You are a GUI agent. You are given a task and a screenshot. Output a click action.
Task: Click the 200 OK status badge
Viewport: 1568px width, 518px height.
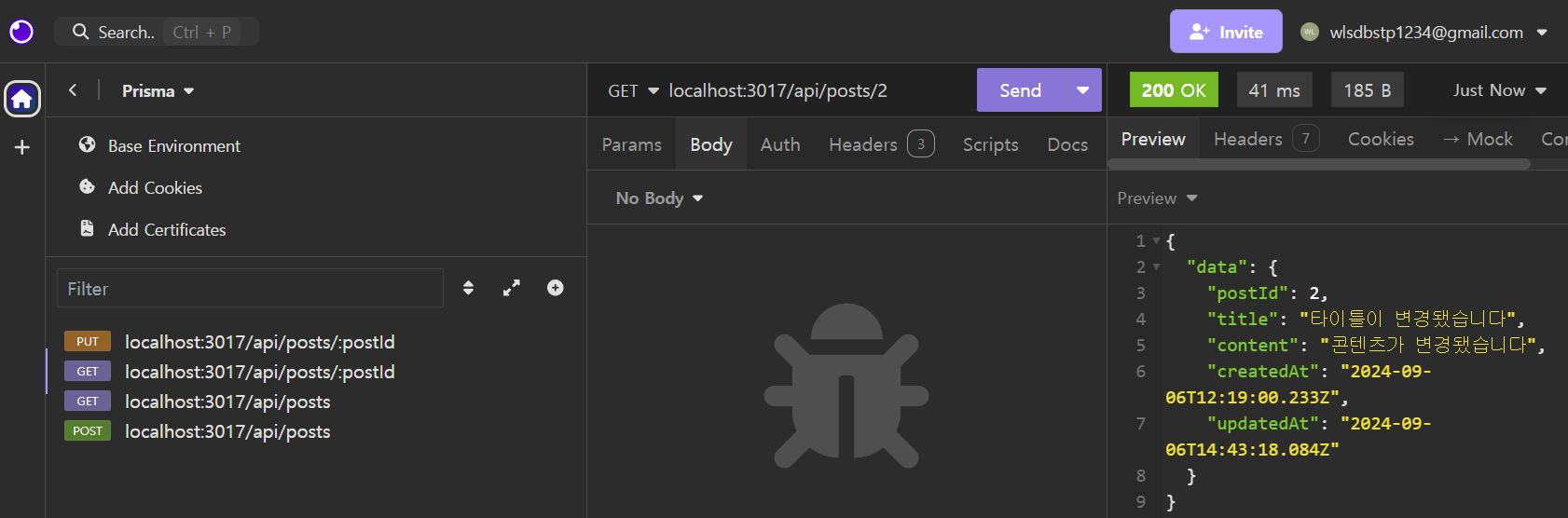(x=1174, y=90)
